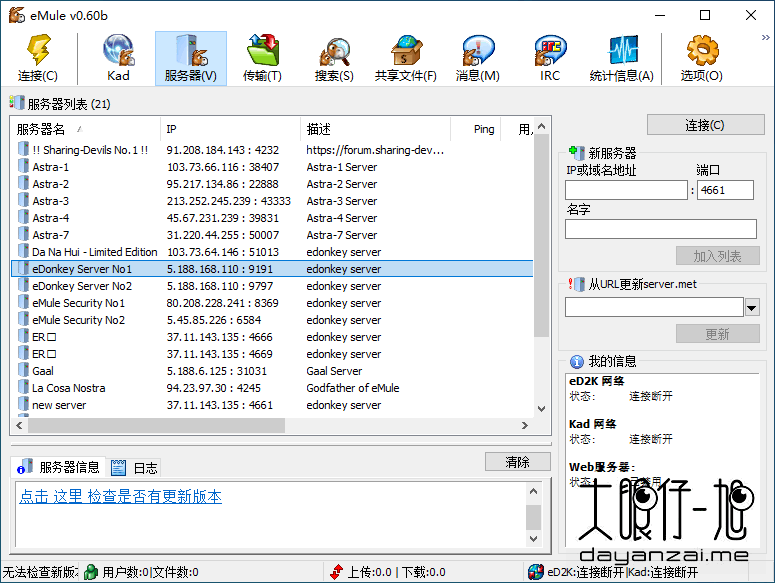This screenshot has width=775, height=583.
Task: Click the server list header icon
Action: pos(16,103)
